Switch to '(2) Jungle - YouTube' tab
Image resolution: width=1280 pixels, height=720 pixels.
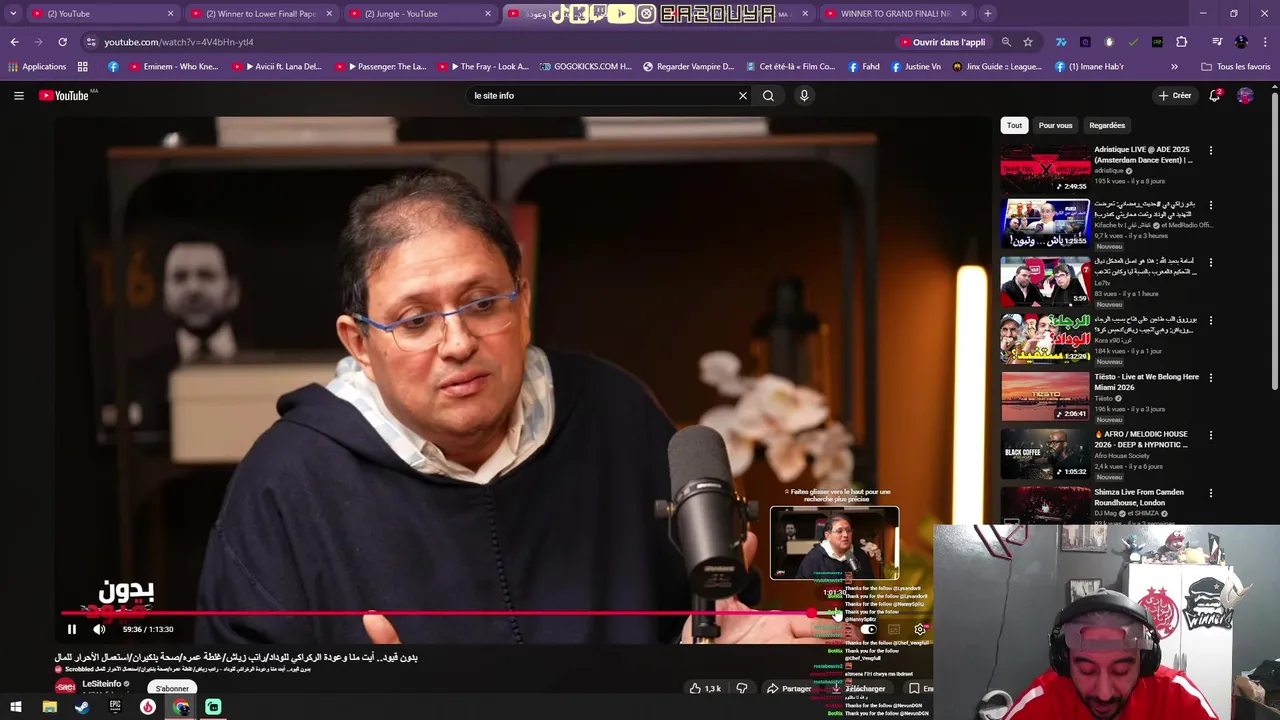point(418,14)
